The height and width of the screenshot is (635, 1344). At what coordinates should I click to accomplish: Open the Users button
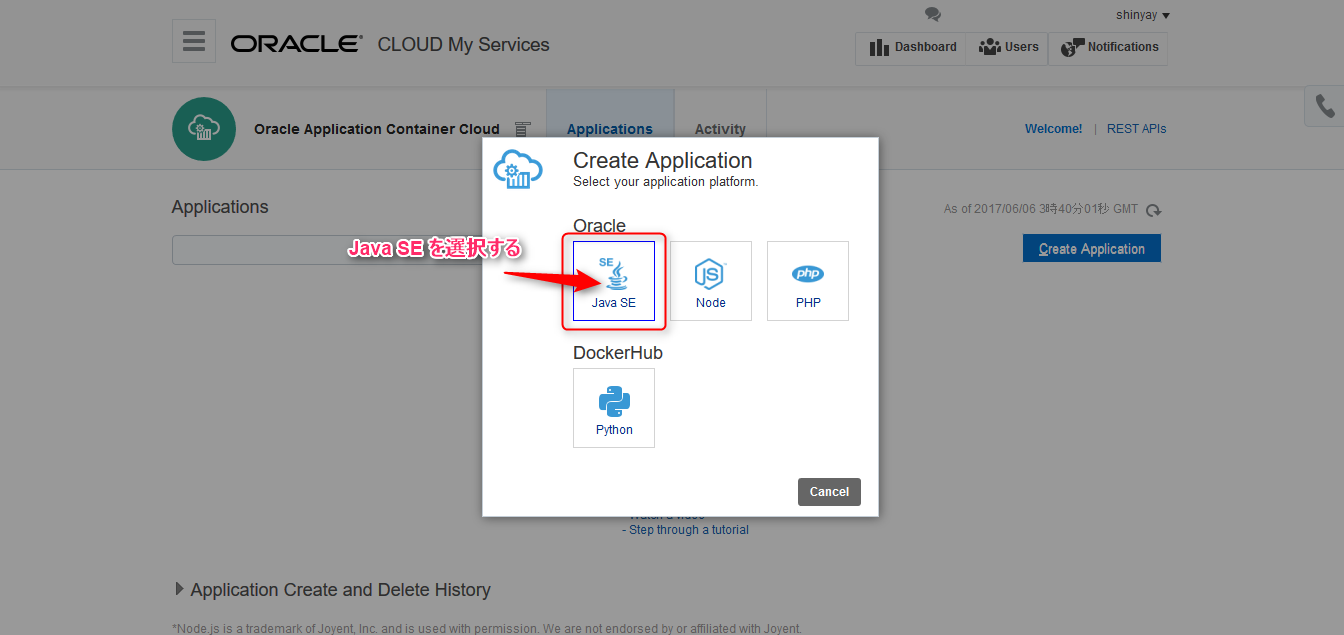1007,48
